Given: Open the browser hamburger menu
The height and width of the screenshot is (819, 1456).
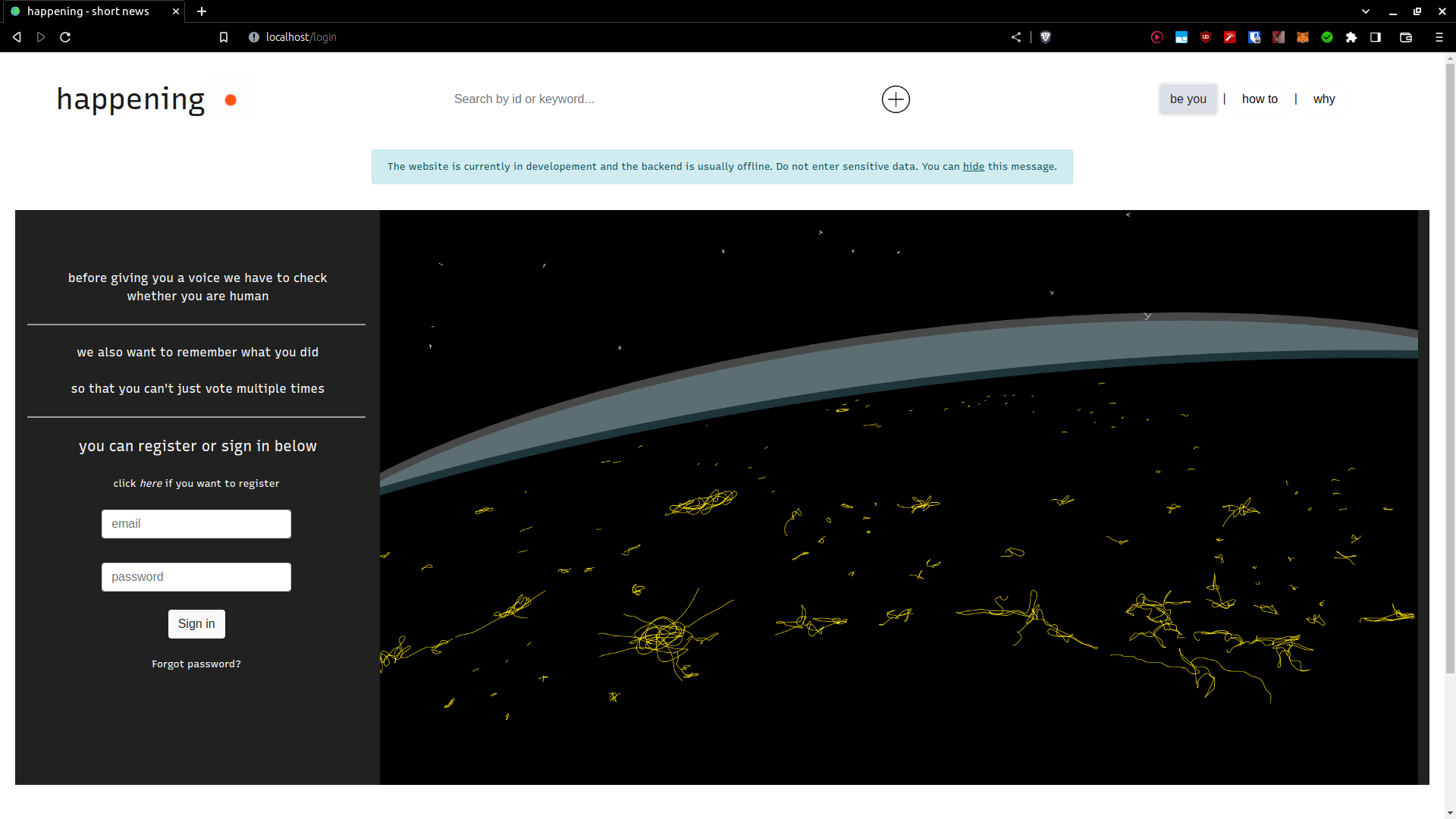Looking at the screenshot, I should click(x=1439, y=37).
